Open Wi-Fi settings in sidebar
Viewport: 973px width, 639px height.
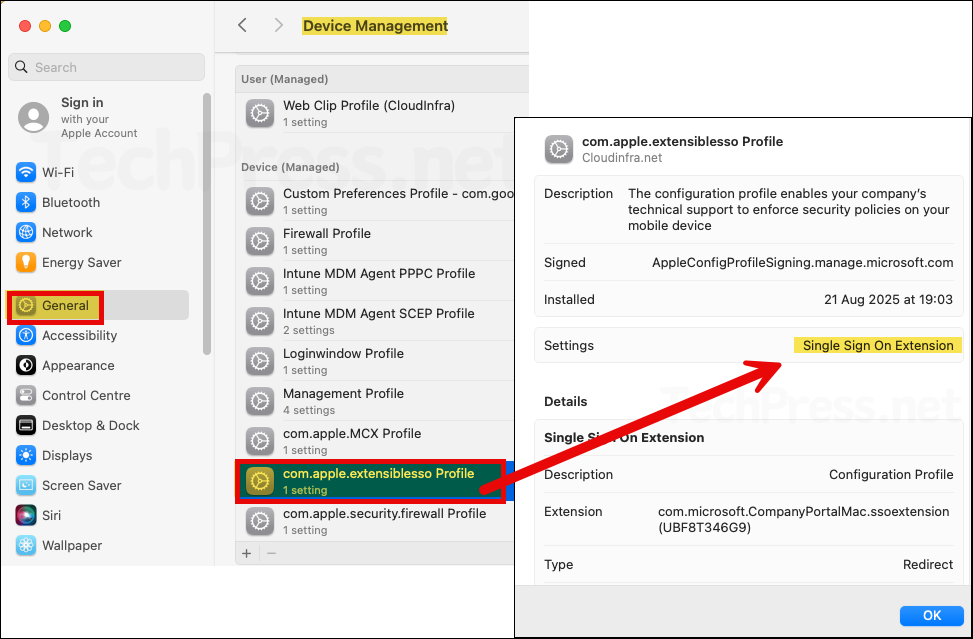57,172
